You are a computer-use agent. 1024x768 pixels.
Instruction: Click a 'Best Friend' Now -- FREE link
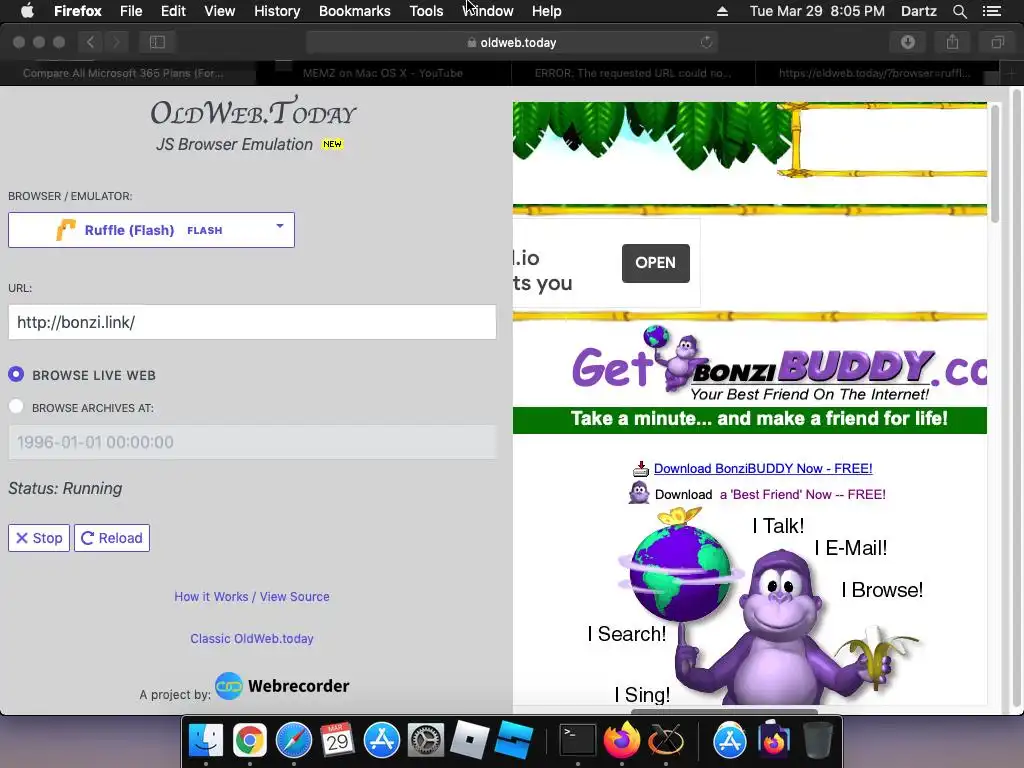(x=803, y=494)
